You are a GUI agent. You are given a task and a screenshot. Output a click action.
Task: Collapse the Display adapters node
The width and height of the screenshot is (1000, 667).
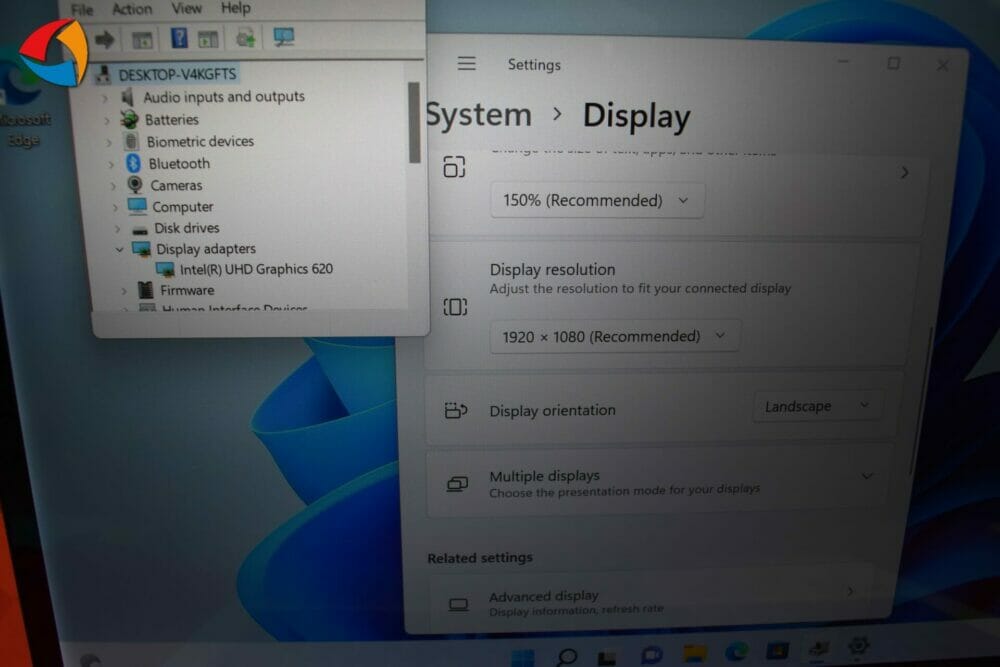click(x=119, y=249)
